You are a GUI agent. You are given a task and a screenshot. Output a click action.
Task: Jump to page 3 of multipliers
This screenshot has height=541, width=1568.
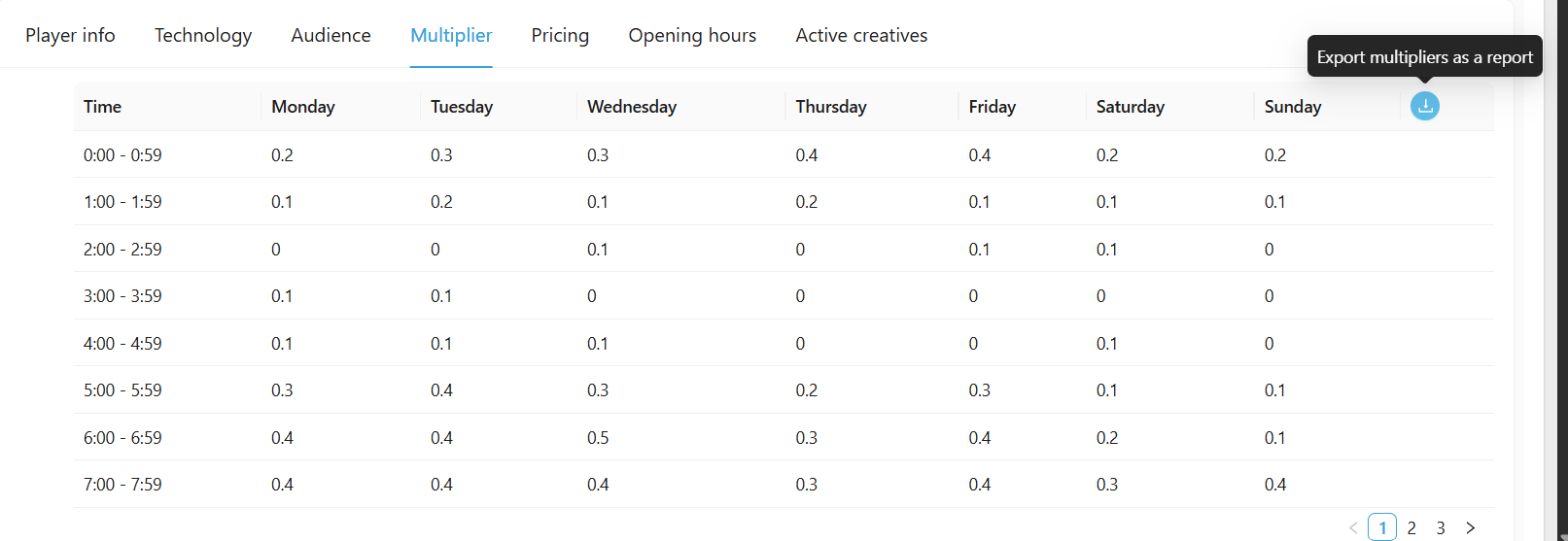(x=1441, y=527)
